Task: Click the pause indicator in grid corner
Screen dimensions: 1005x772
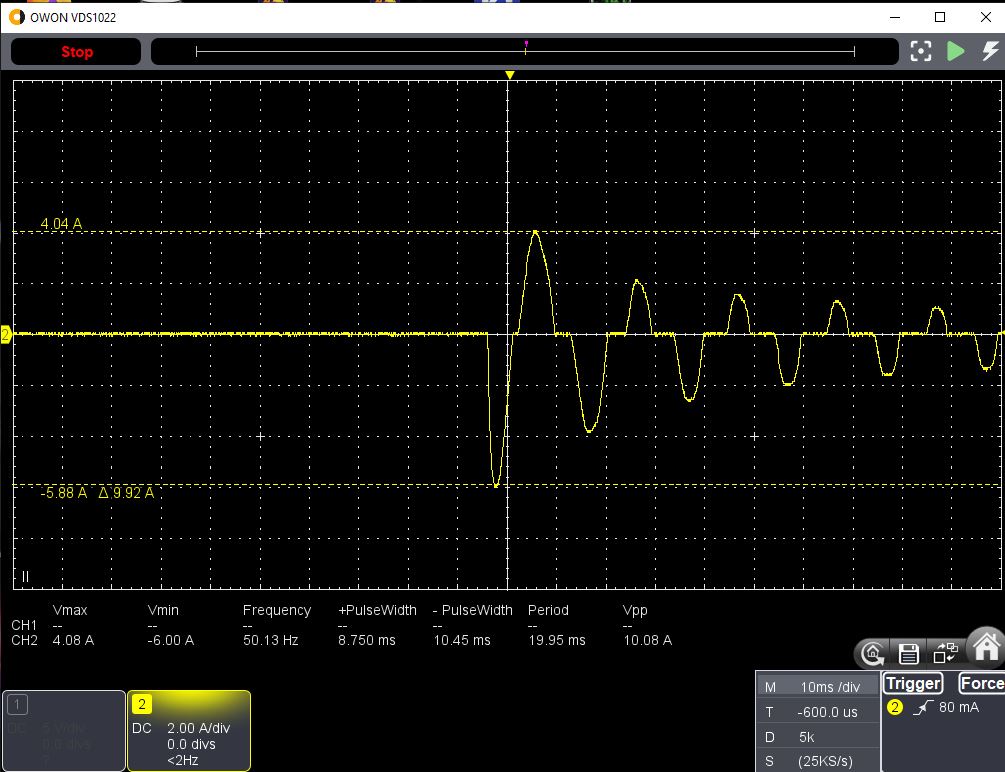Action: click(x=26, y=576)
